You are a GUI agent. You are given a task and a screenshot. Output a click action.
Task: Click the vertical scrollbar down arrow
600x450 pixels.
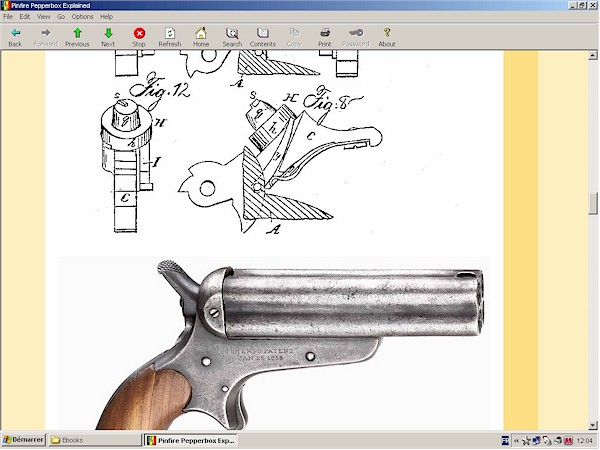593,425
